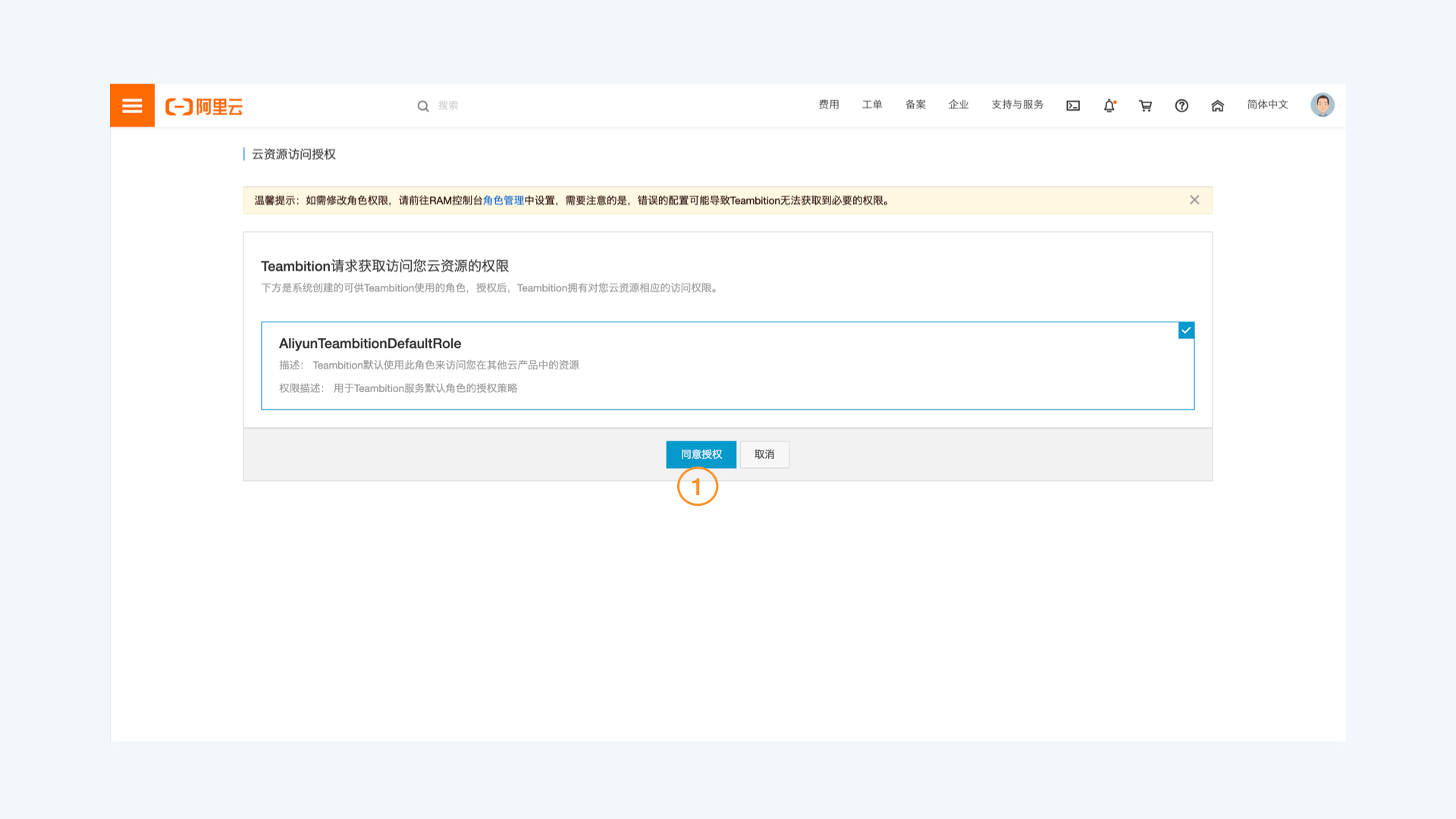The image size is (1456, 819).
Task: Select the AliyunTeambitionDefaultRole role name
Action: point(370,344)
